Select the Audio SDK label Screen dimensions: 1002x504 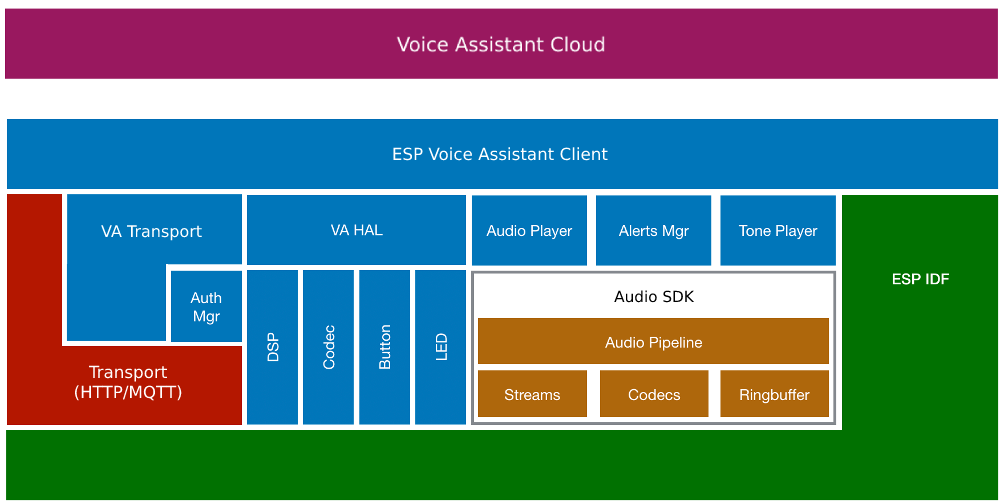pos(654,296)
